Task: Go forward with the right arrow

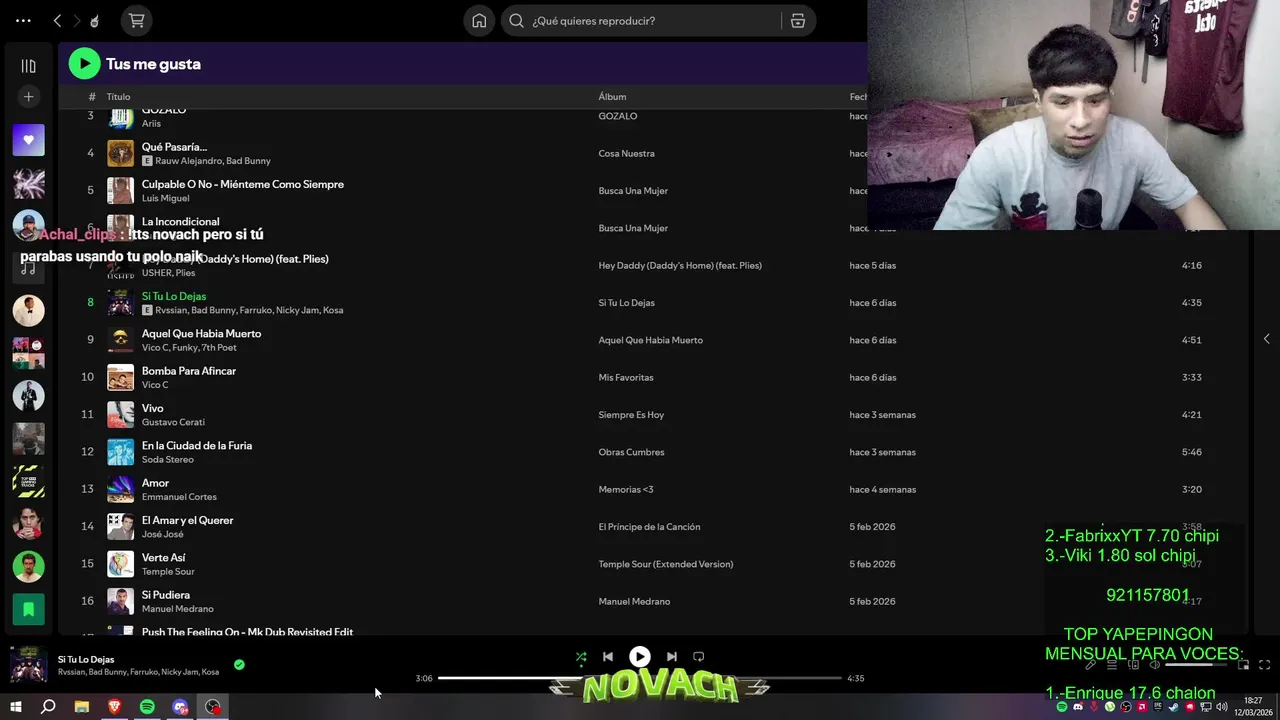Action: [x=76, y=20]
